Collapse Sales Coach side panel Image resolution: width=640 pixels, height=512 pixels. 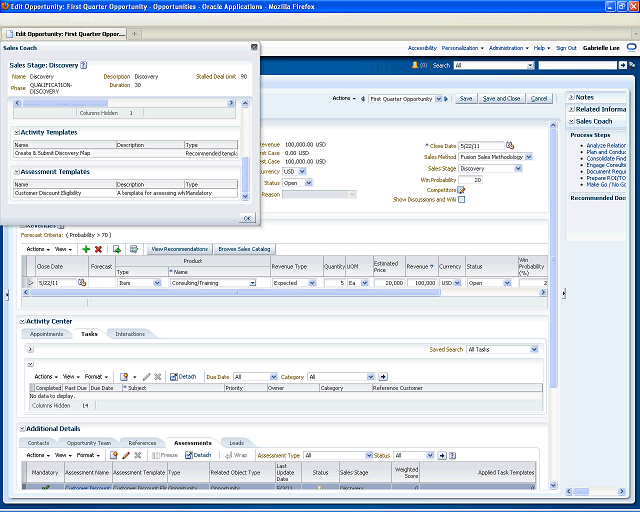pyautogui.click(x=572, y=121)
